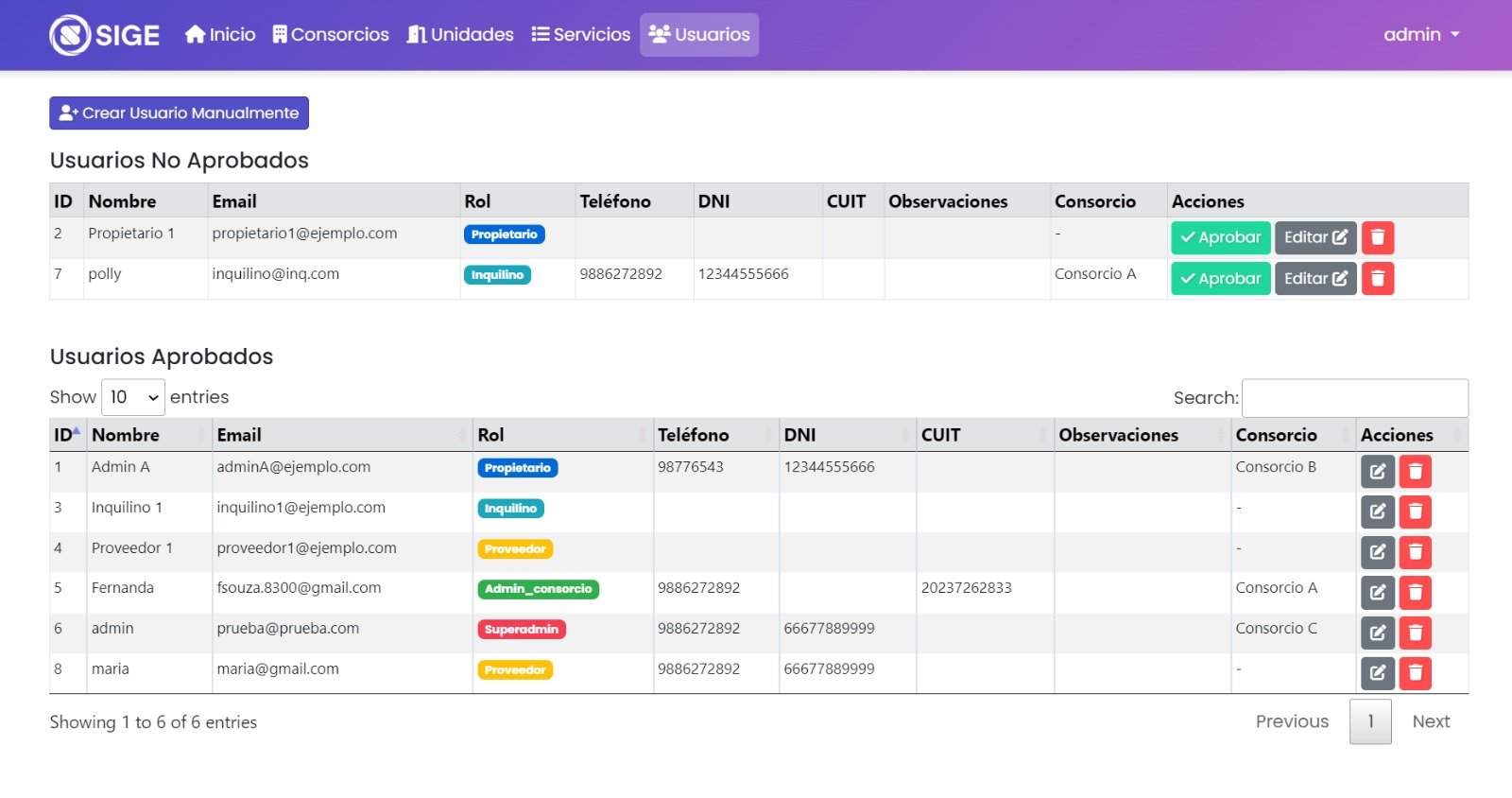Go to the Consorcios menu
Viewport: 1512px width, 798px height.
[331, 35]
